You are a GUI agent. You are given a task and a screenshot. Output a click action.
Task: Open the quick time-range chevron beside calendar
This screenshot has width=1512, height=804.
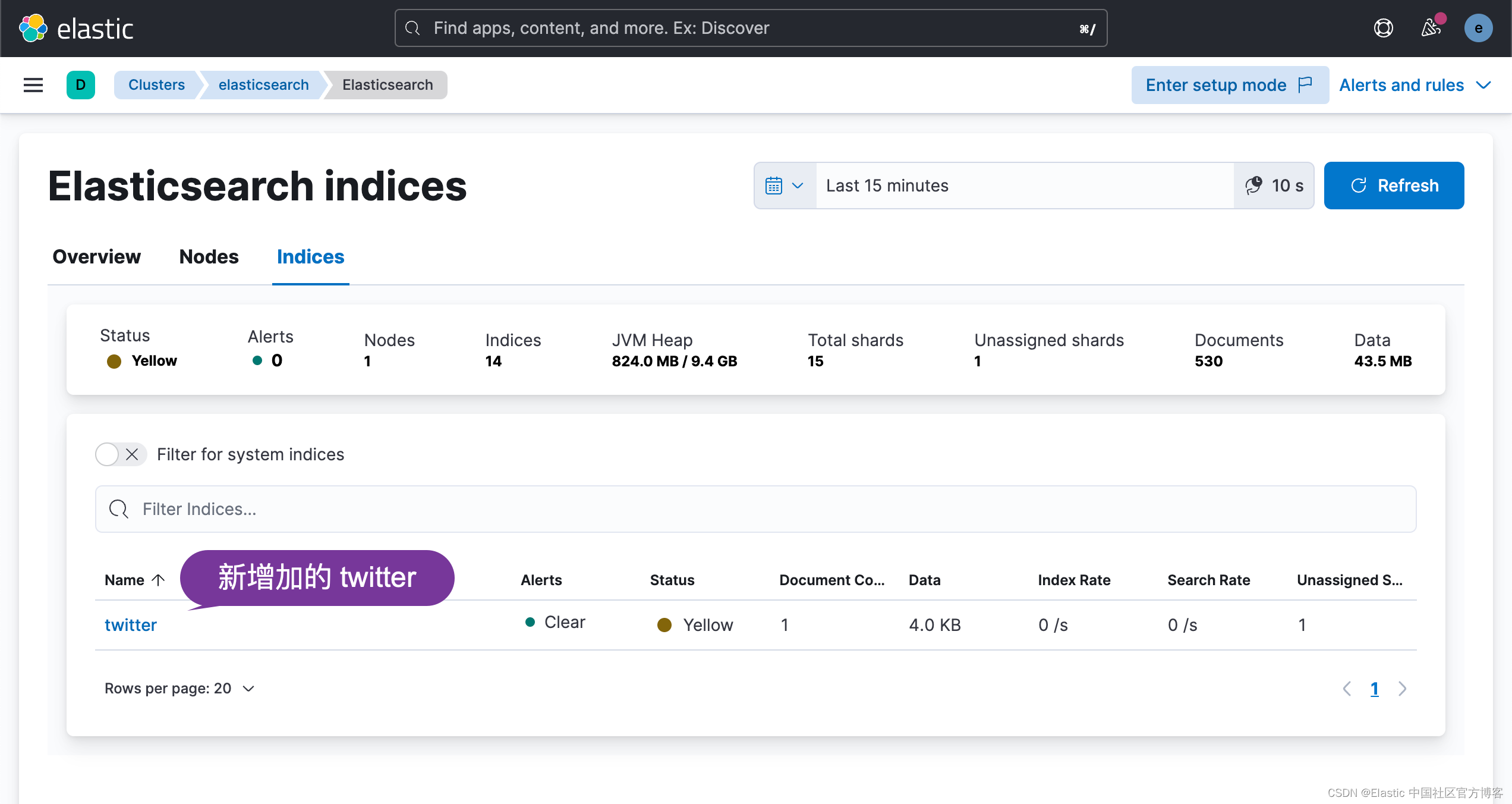[x=797, y=186]
